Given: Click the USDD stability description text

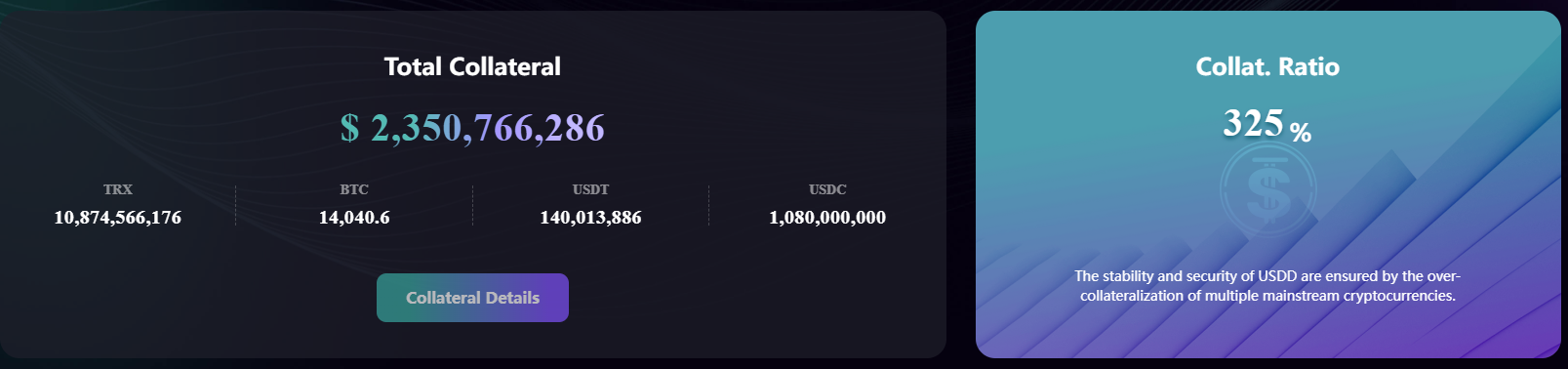Looking at the screenshot, I should 1267,286.
